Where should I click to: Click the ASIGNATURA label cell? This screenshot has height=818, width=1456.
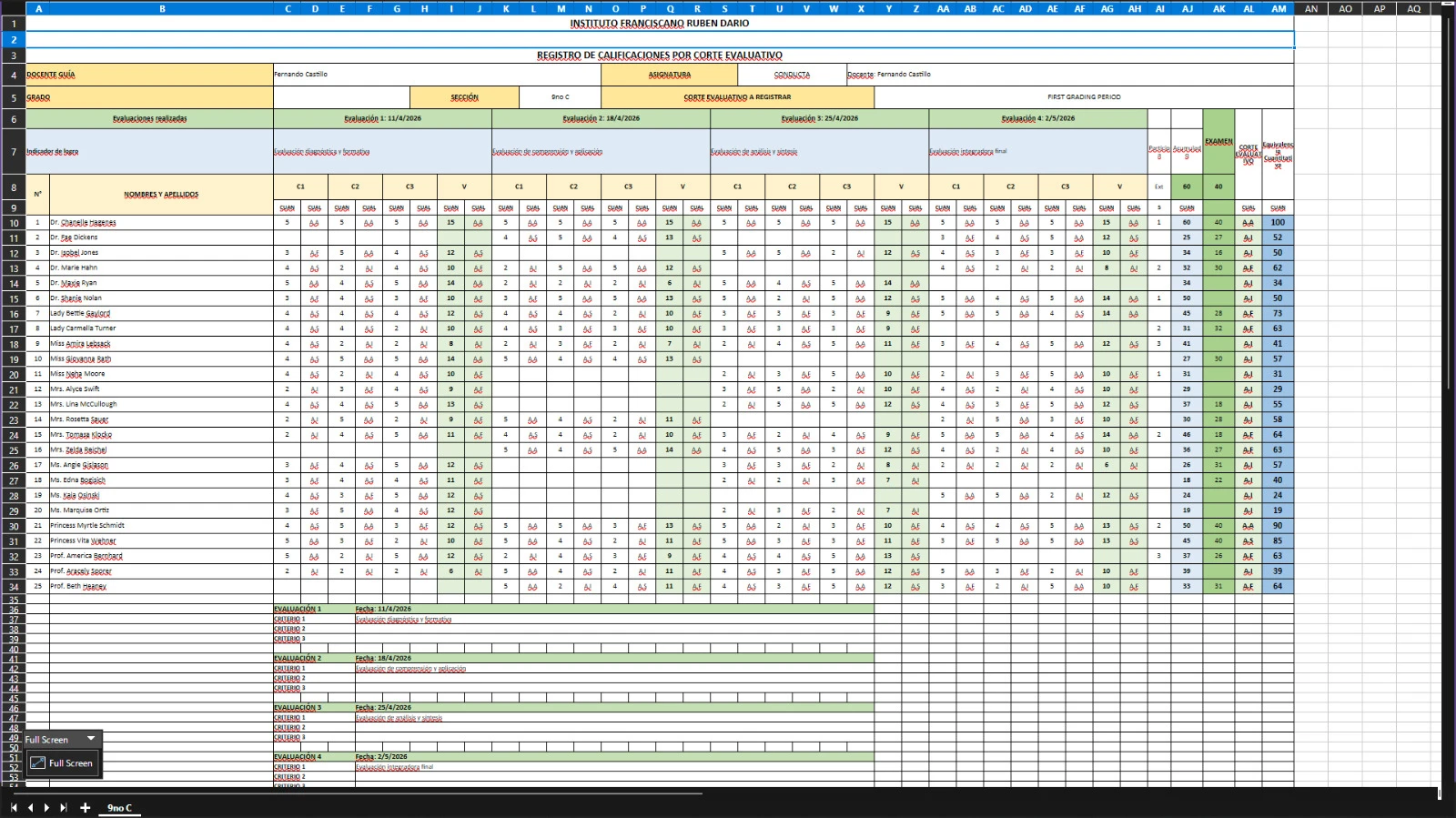click(669, 75)
